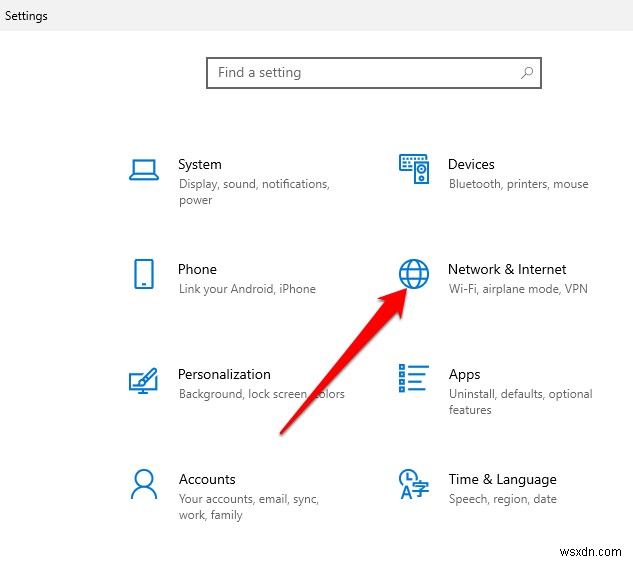The image size is (633, 562).
Task: Click the Phone icon
Action: [144, 274]
